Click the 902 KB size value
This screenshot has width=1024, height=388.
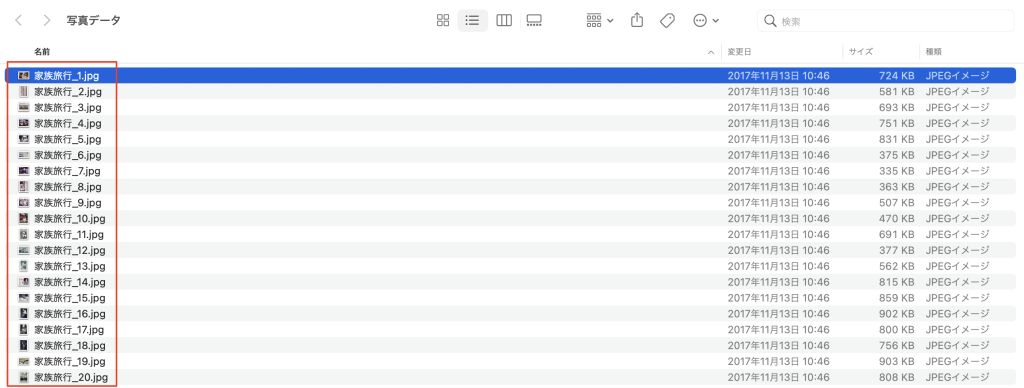tap(896, 314)
